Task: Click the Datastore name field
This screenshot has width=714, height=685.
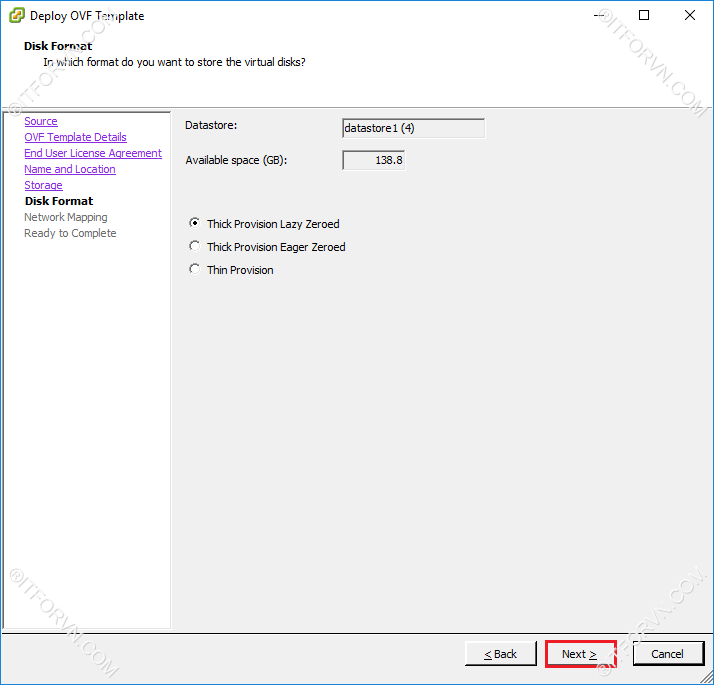Action: 413,128
